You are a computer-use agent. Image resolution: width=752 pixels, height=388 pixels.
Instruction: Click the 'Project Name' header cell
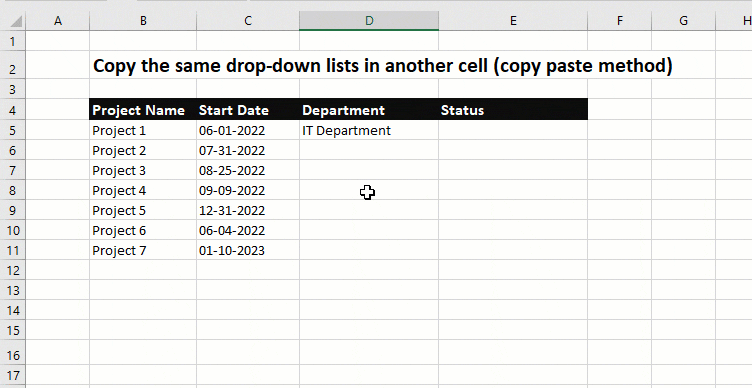click(143, 110)
